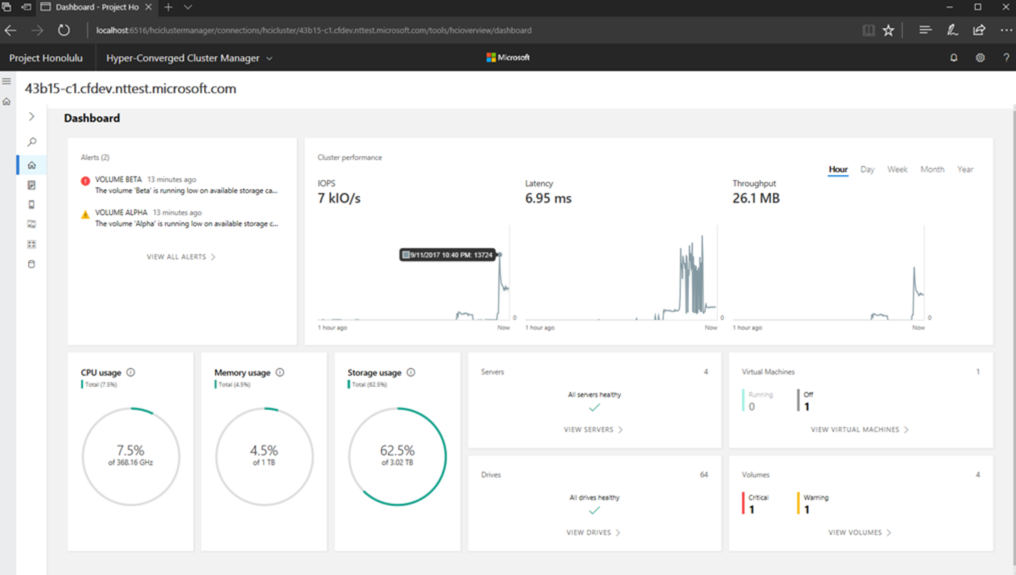Screen dimensions: 1016x575
Task: Open the grid-shaped sidebar tool icon
Action: click(31, 244)
